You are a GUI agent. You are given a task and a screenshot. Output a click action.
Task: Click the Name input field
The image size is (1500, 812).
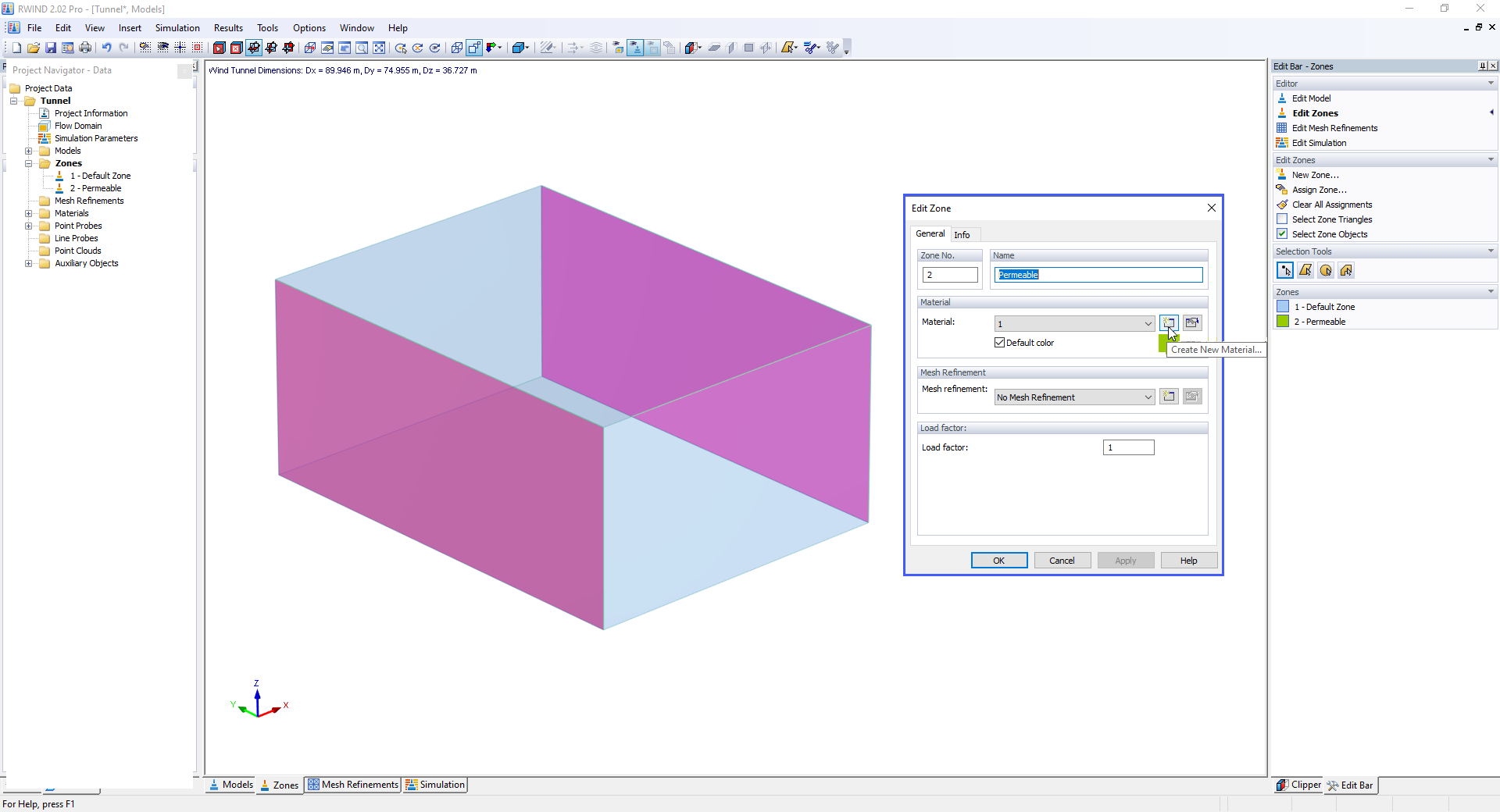1098,275
